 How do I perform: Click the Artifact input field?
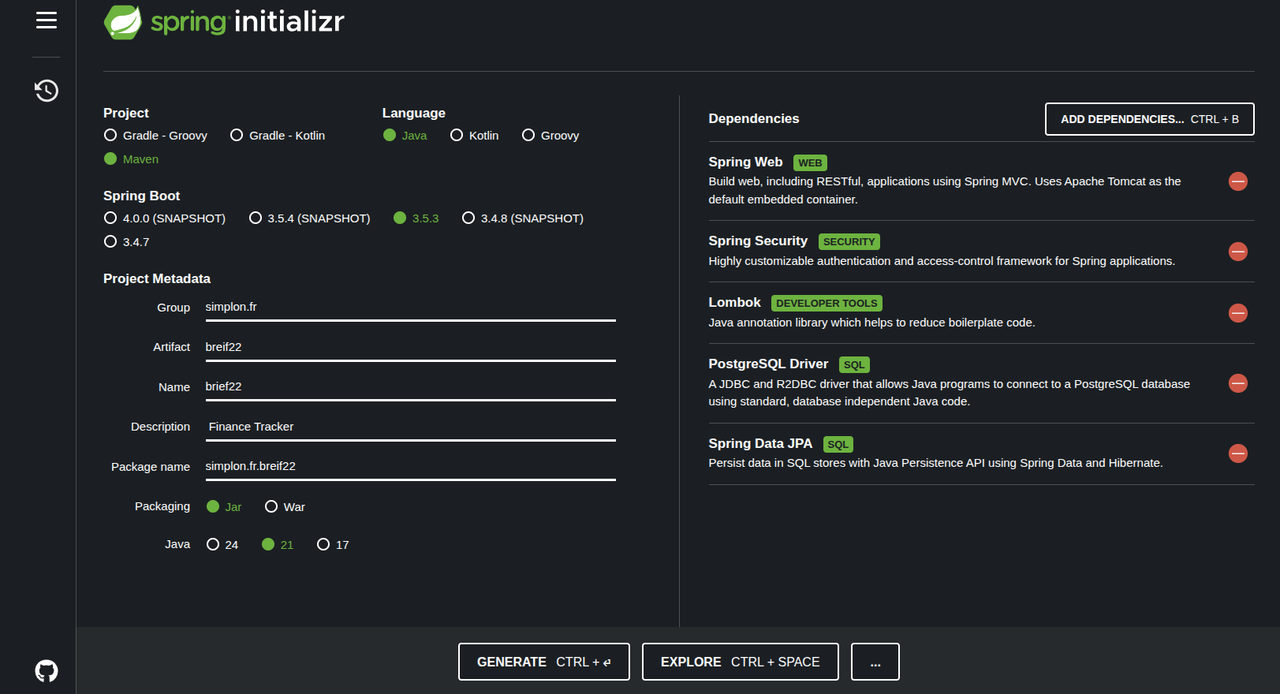point(410,347)
